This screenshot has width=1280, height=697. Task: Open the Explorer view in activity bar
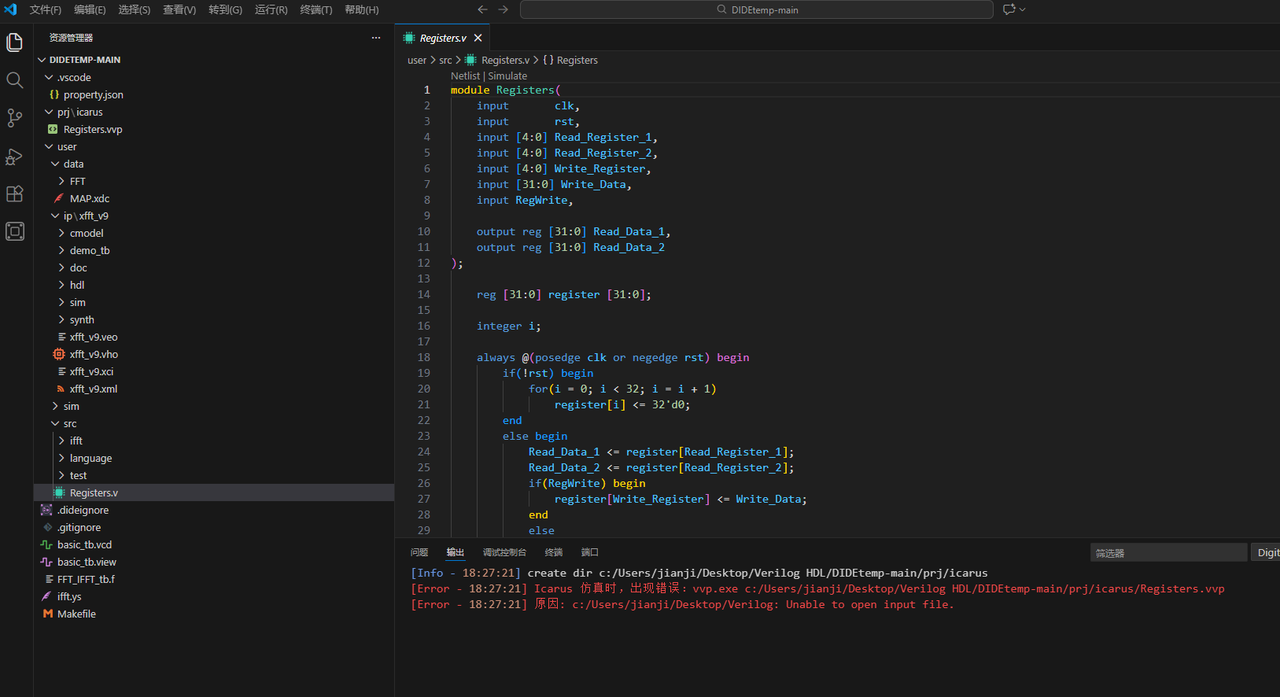[15, 42]
